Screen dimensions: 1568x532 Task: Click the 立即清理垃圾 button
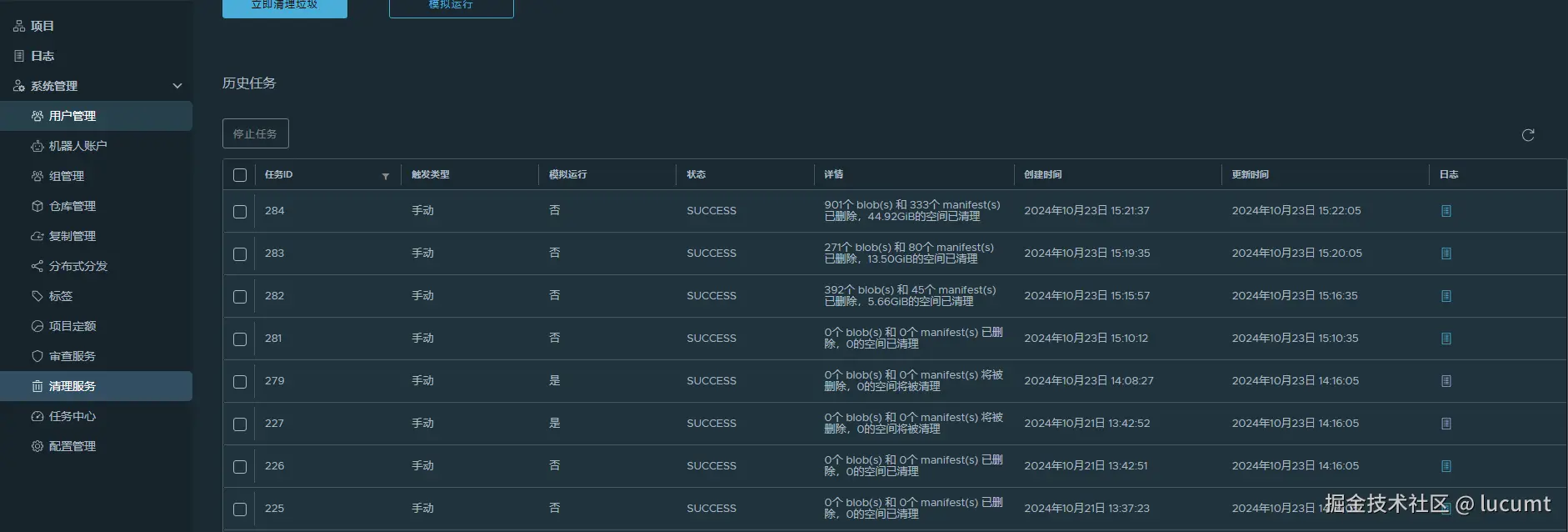tap(284, 7)
